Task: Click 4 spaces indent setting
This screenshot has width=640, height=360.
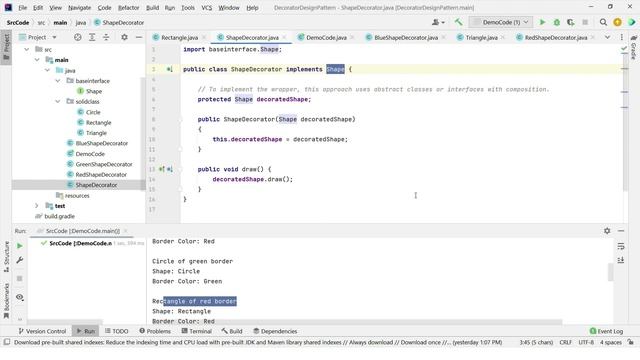Action: 611,342
